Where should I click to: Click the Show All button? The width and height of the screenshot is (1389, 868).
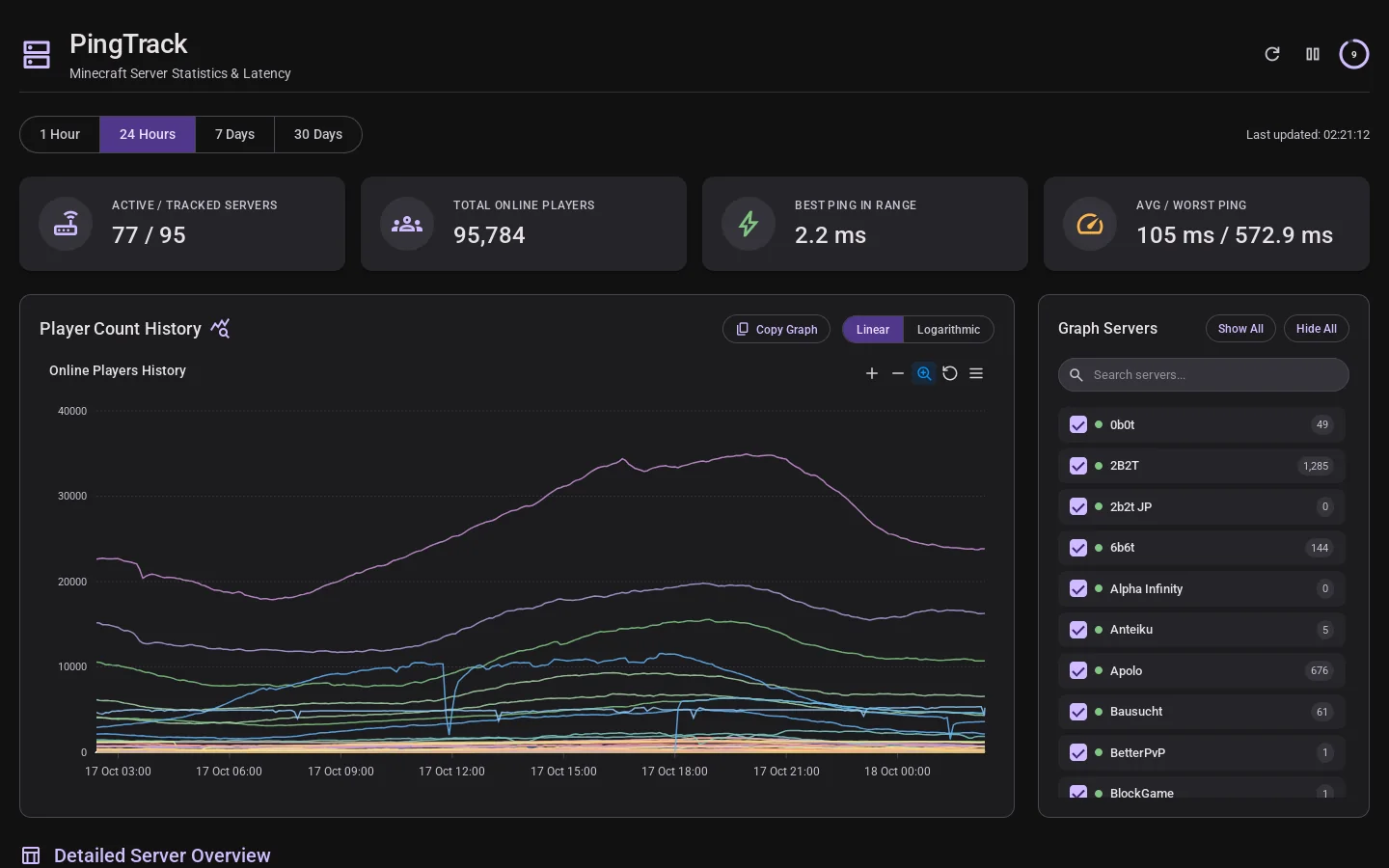pos(1240,329)
